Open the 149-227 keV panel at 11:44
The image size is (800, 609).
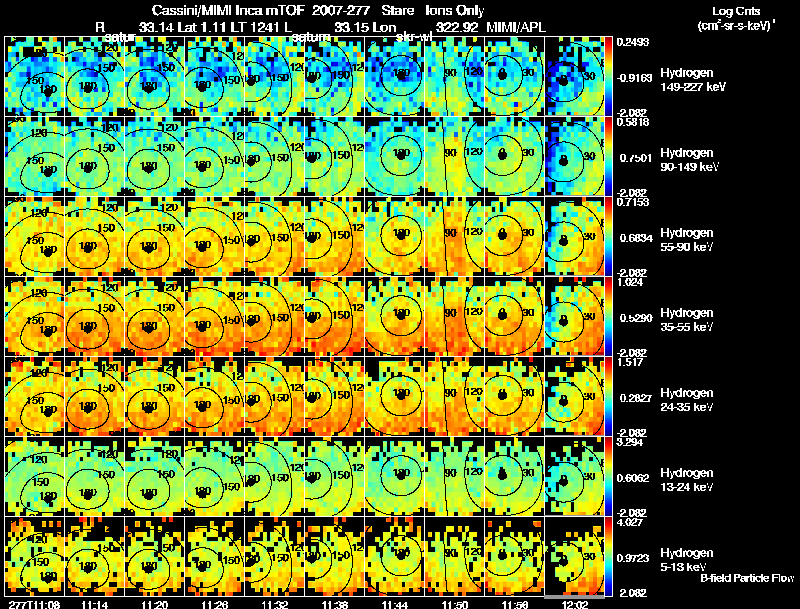pos(394,77)
